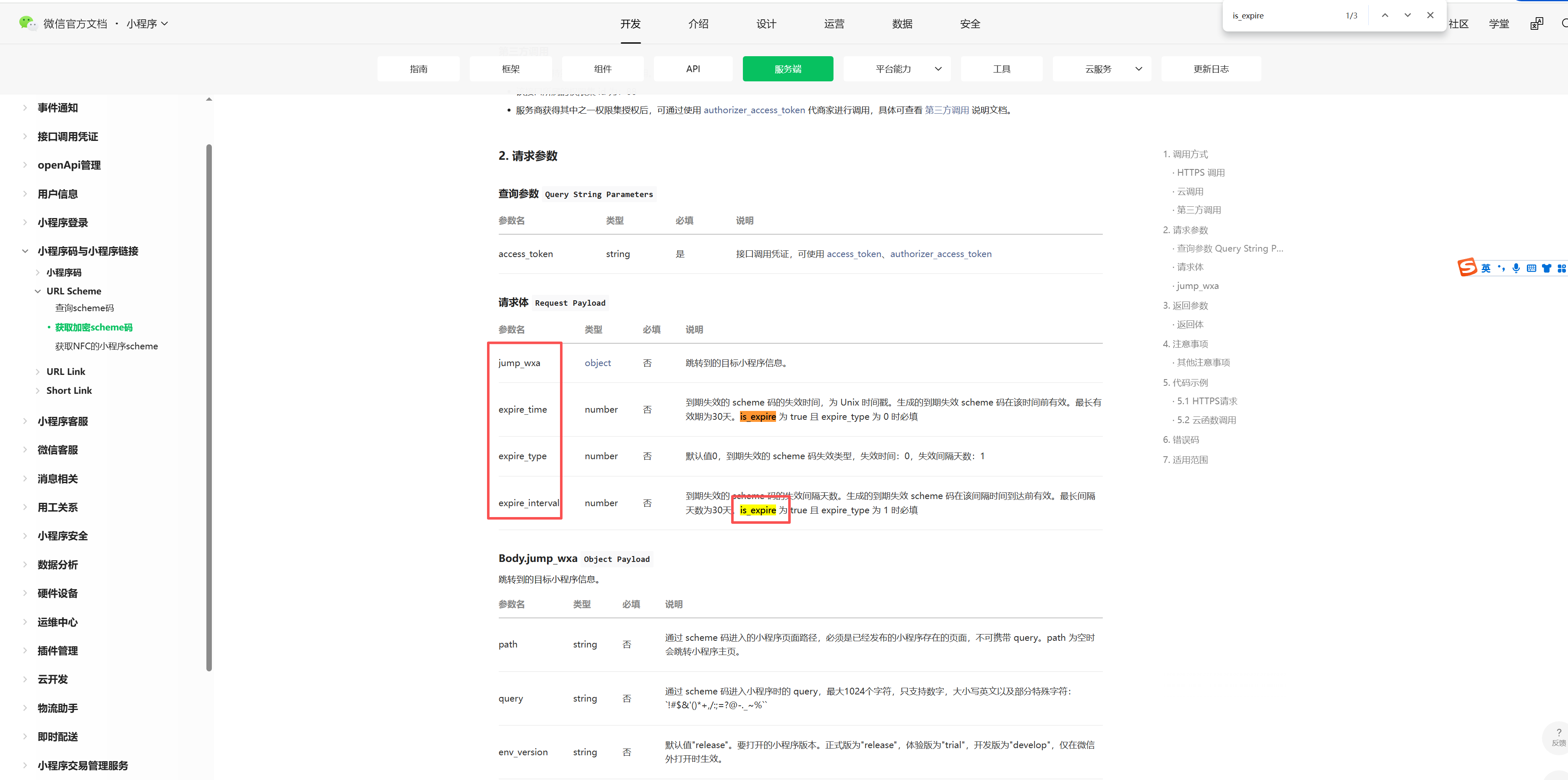Click the language translate icon
The image size is (1568, 780).
pyautogui.click(x=1537, y=24)
